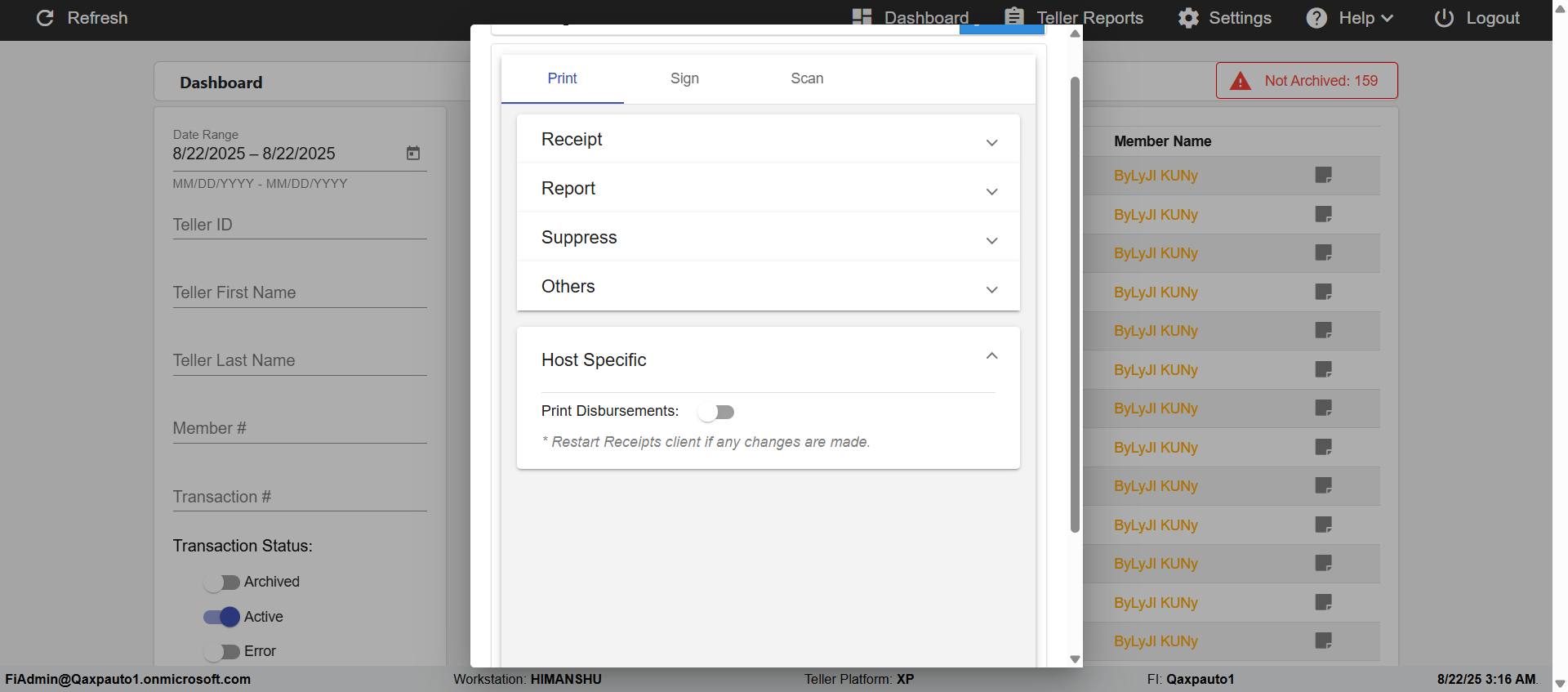Image resolution: width=1568 pixels, height=692 pixels.
Task: Click the Teller Reports clipboard icon
Action: coord(1014,17)
